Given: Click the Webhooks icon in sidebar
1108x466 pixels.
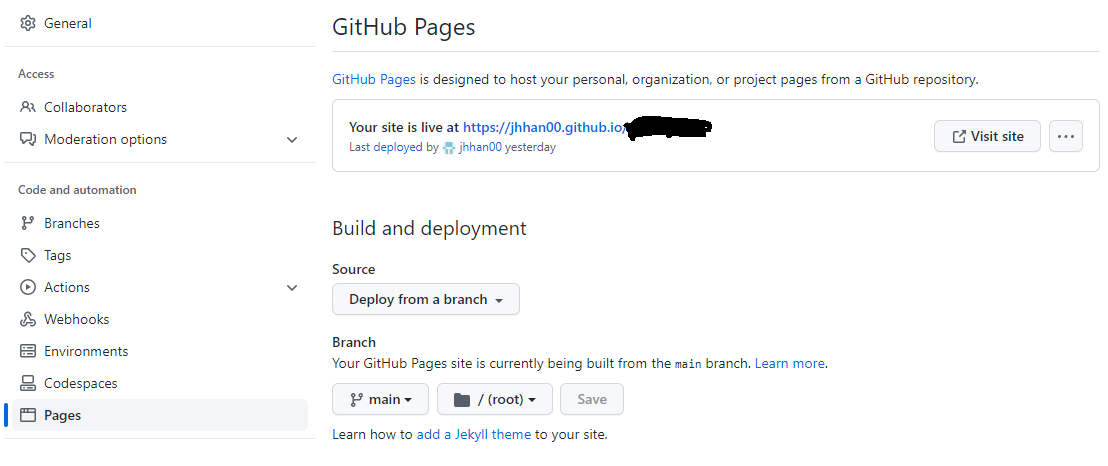Looking at the screenshot, I should tap(28, 320).
